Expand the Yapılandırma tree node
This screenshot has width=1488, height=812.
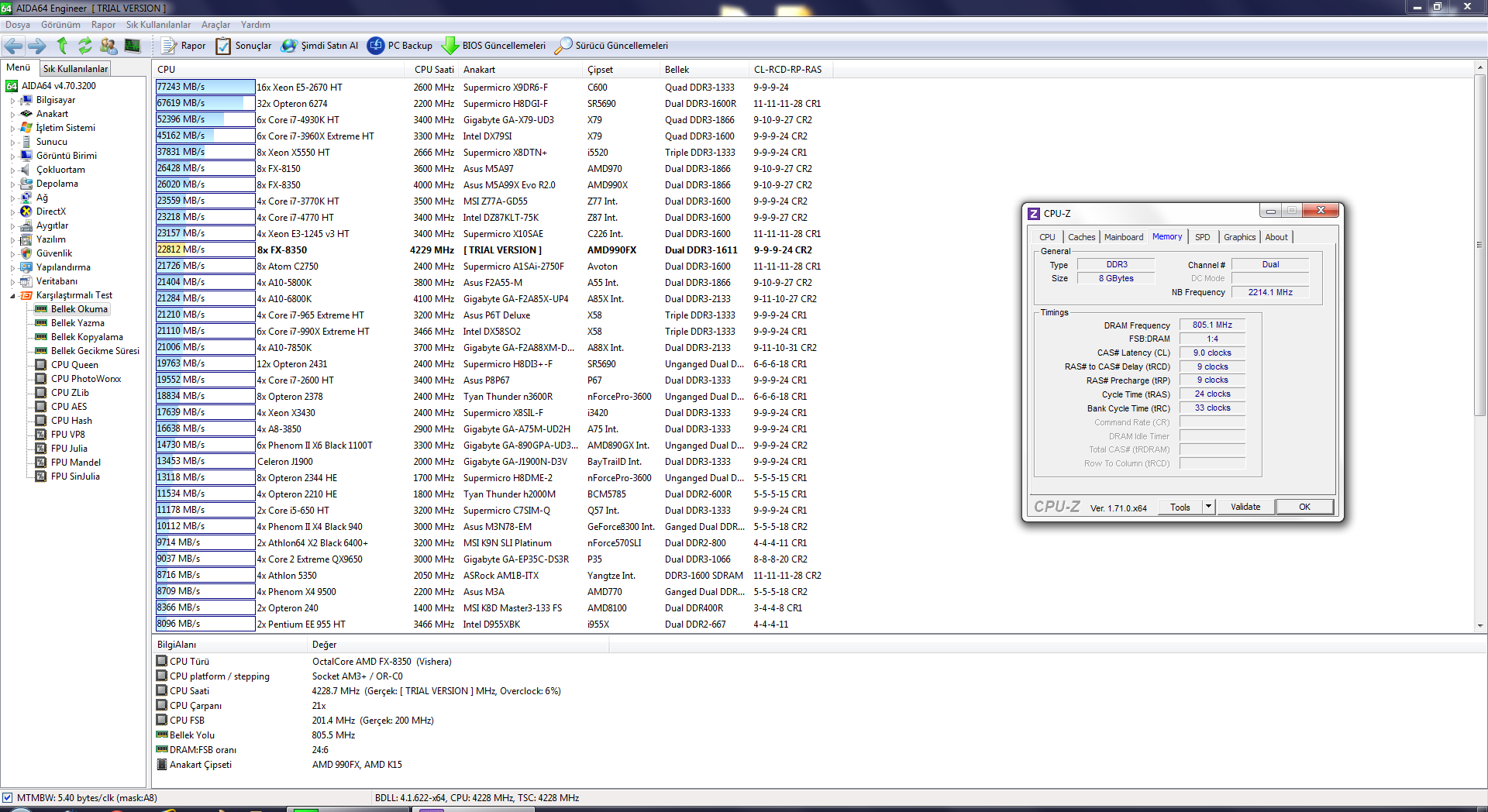coord(13,268)
